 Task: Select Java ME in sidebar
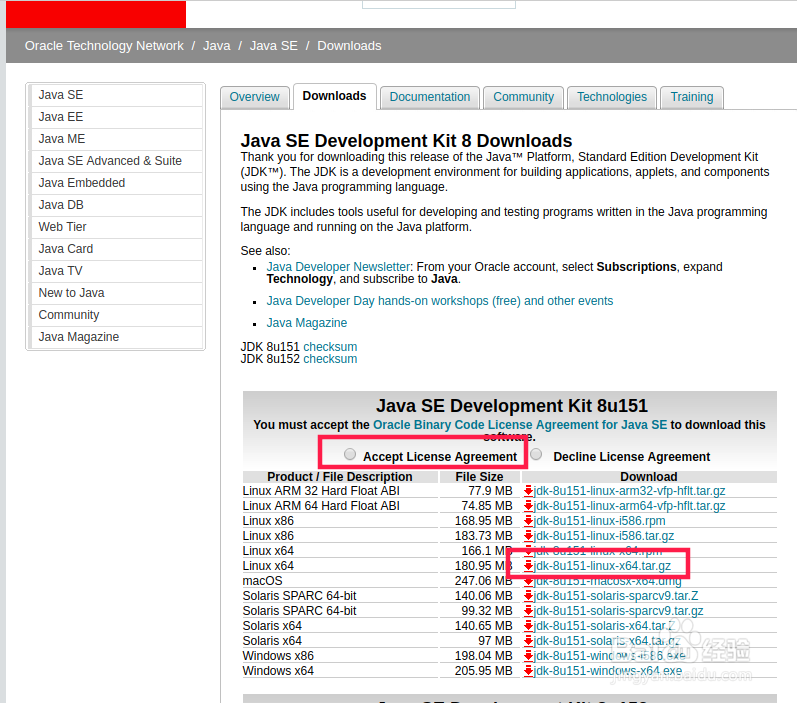pos(116,139)
